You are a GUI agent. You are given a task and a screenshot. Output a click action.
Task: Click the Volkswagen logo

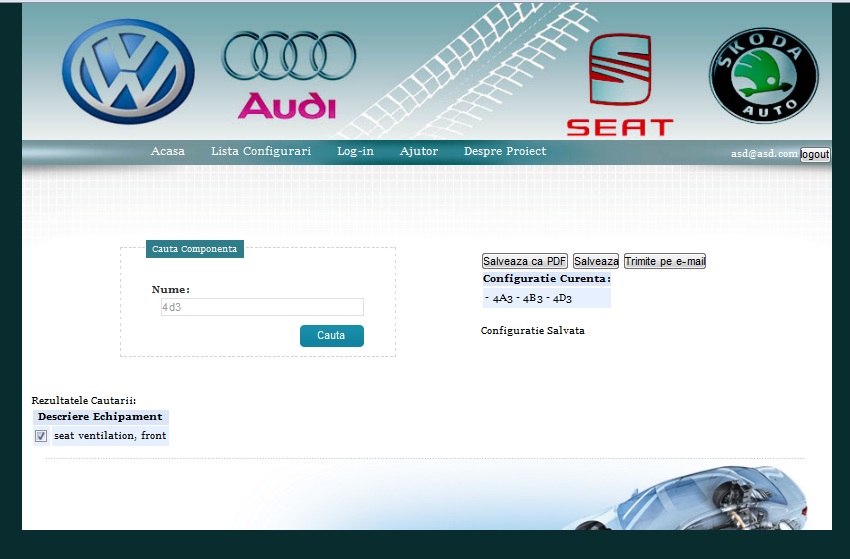(x=128, y=72)
